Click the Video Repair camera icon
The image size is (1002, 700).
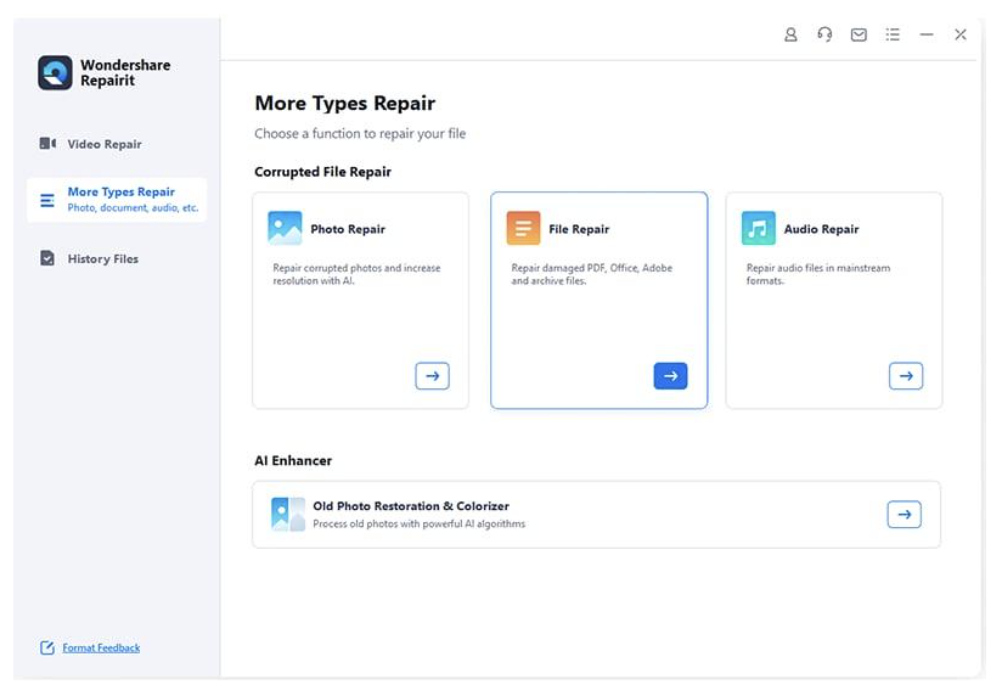pyautogui.click(x=47, y=143)
